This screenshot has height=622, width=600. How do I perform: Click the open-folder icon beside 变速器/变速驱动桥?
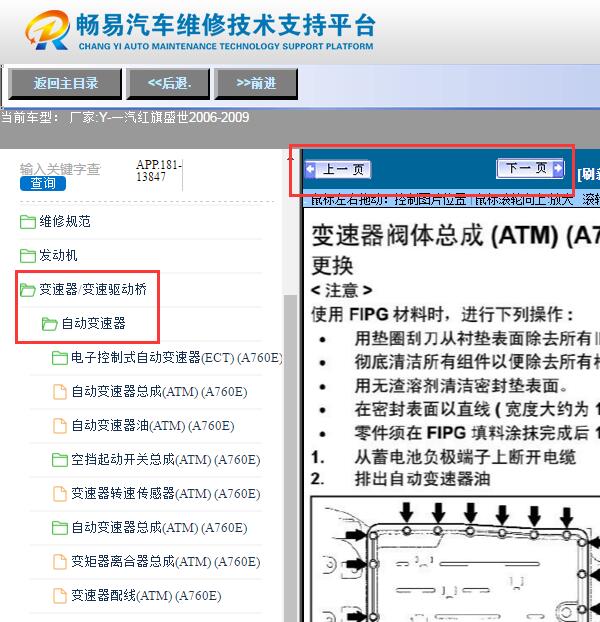point(28,290)
